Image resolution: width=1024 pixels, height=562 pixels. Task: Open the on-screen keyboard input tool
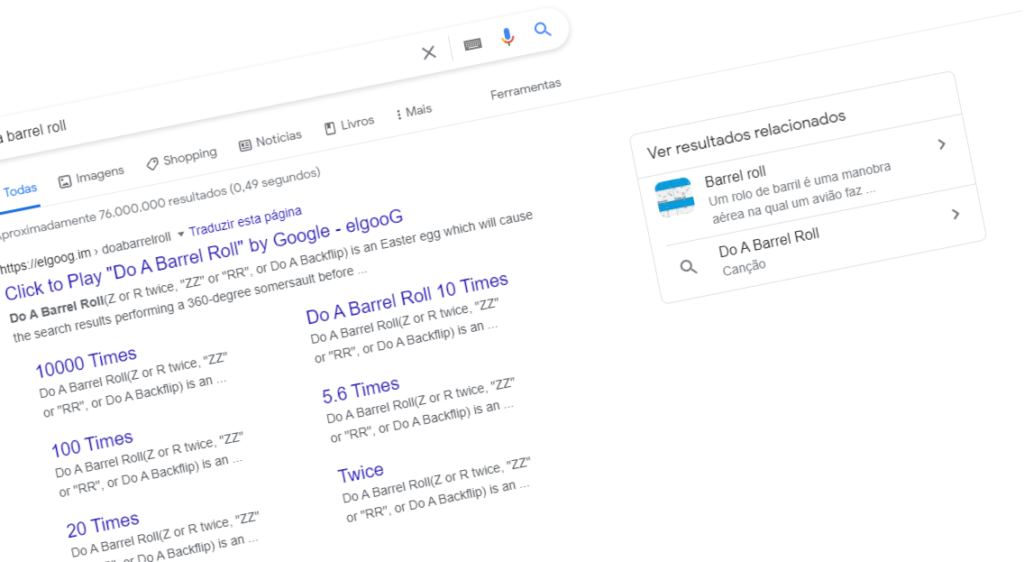[x=472, y=44]
